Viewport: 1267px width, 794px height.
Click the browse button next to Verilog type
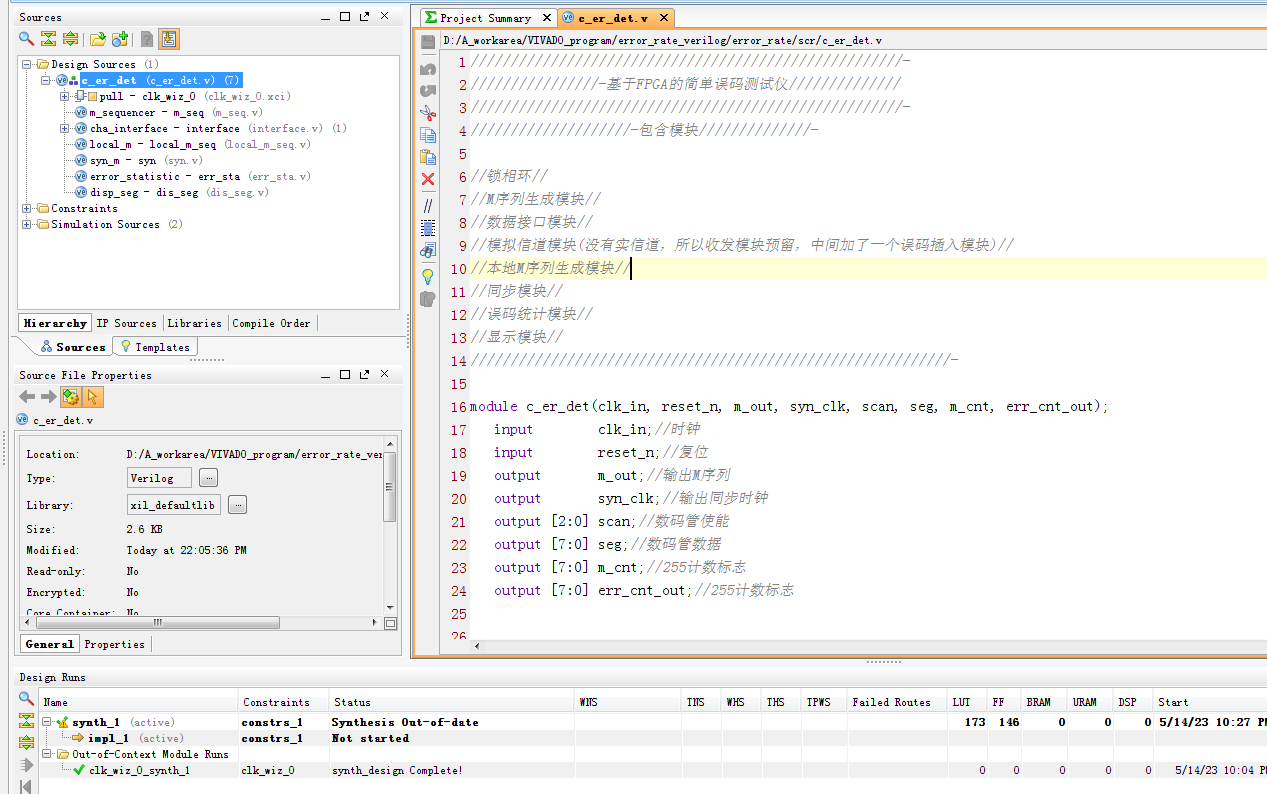[x=208, y=478]
